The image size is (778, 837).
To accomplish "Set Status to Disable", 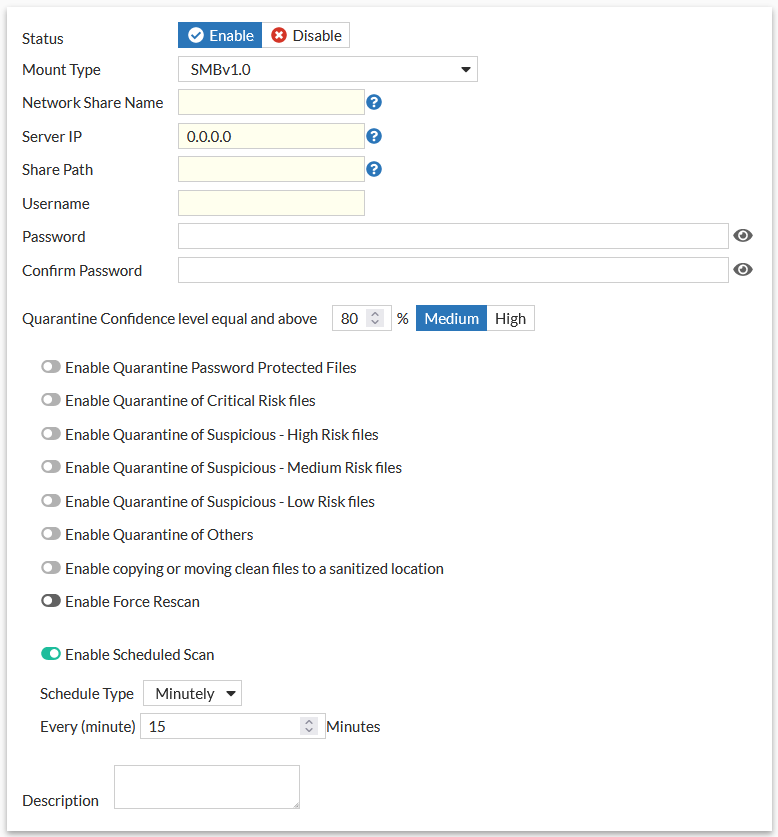I will click(x=306, y=36).
